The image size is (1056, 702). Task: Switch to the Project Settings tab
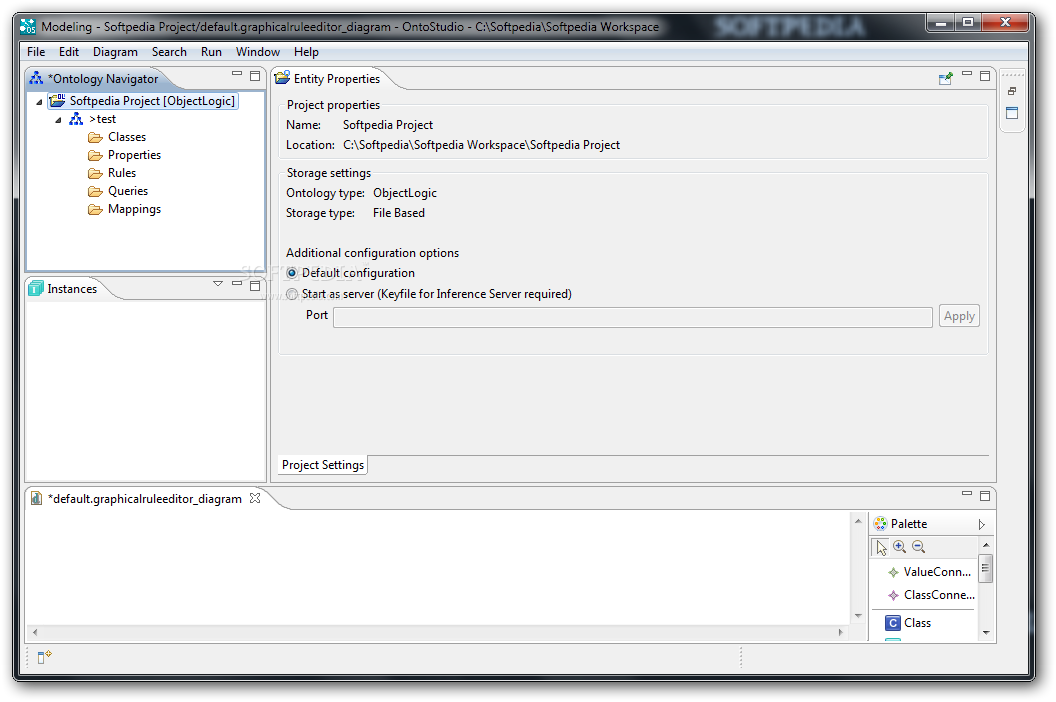(x=323, y=465)
